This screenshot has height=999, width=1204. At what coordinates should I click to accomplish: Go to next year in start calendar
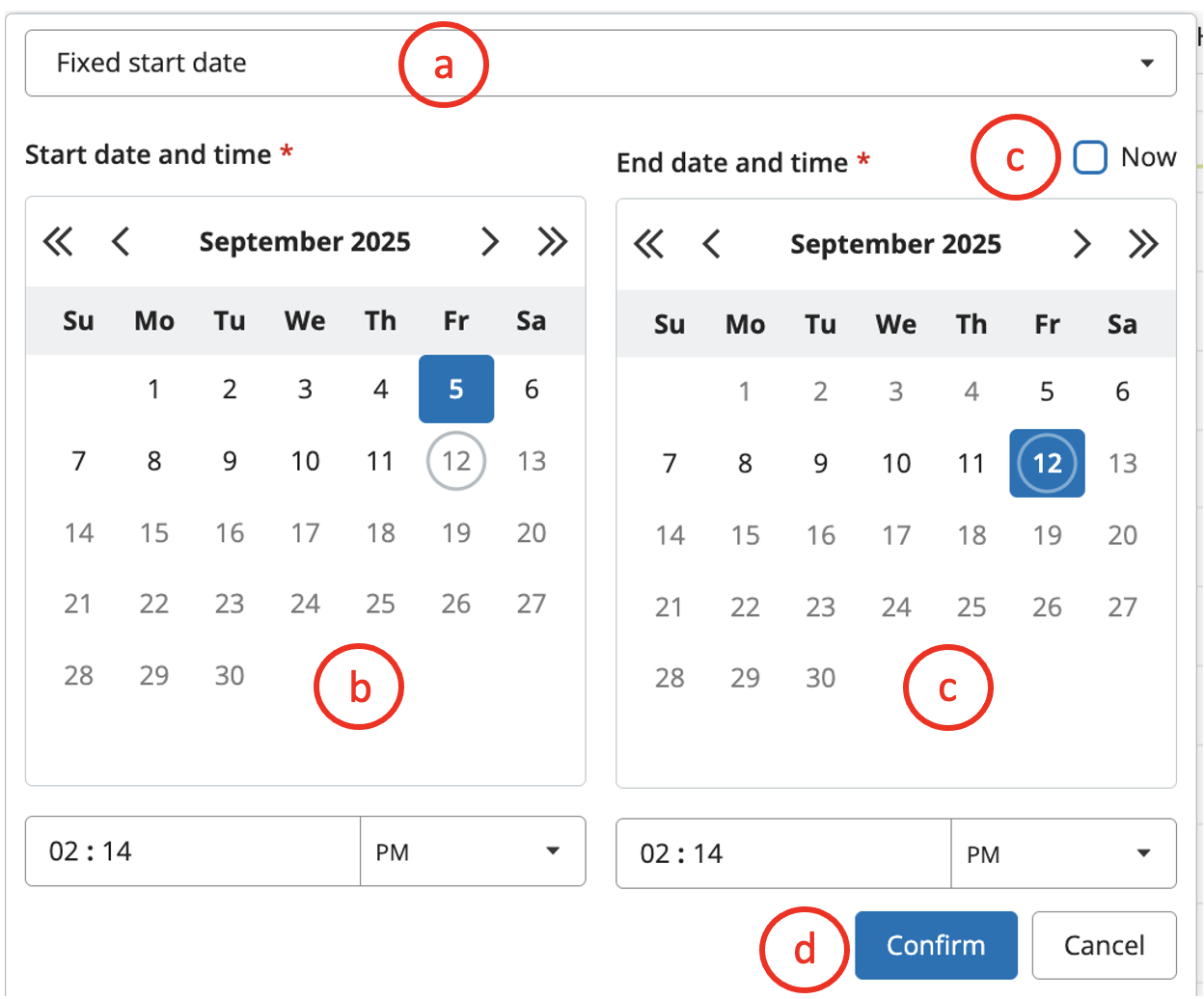552,241
